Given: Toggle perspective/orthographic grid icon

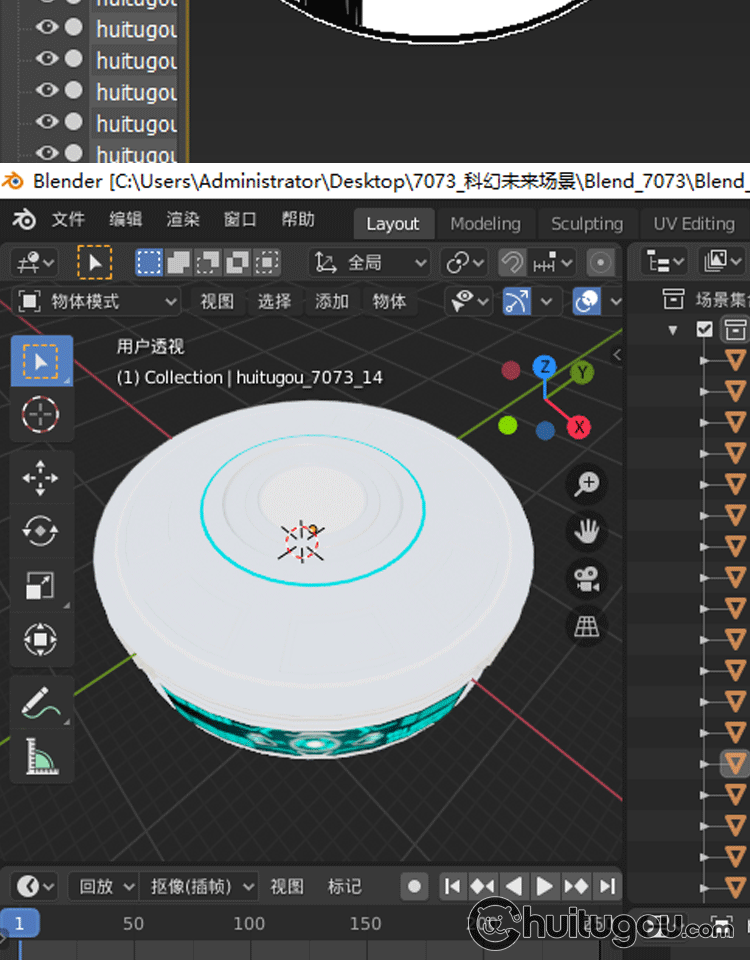Looking at the screenshot, I should coord(587,627).
